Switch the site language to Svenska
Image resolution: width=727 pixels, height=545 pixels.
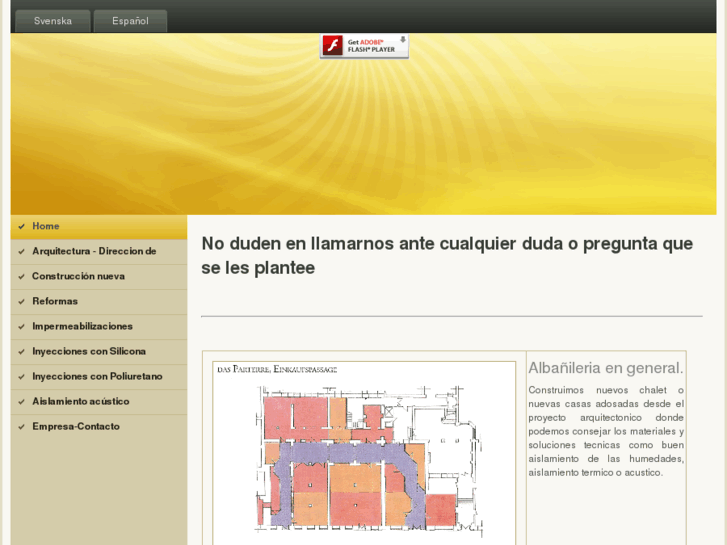point(53,21)
